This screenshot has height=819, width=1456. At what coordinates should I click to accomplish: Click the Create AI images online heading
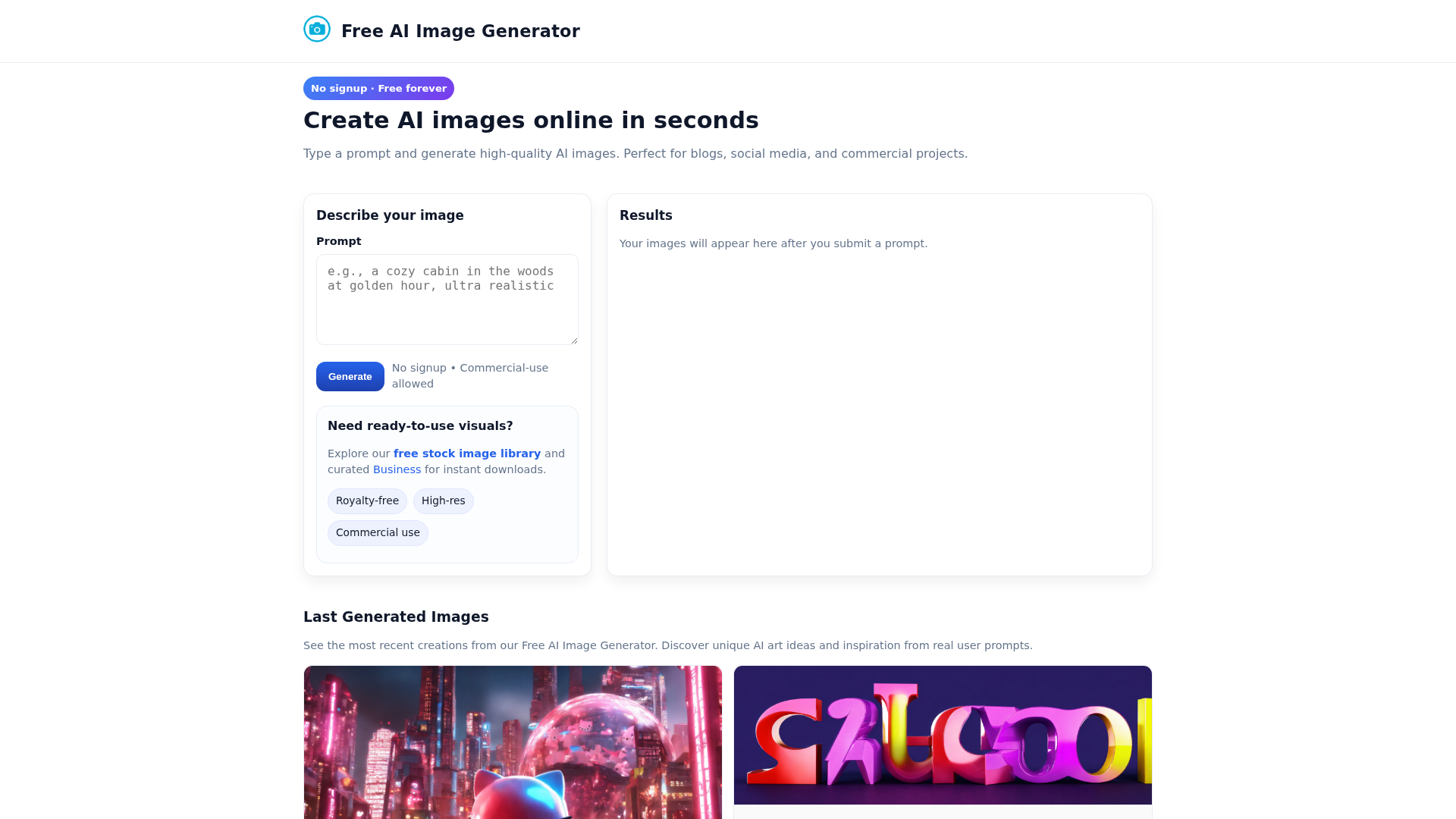(x=531, y=121)
